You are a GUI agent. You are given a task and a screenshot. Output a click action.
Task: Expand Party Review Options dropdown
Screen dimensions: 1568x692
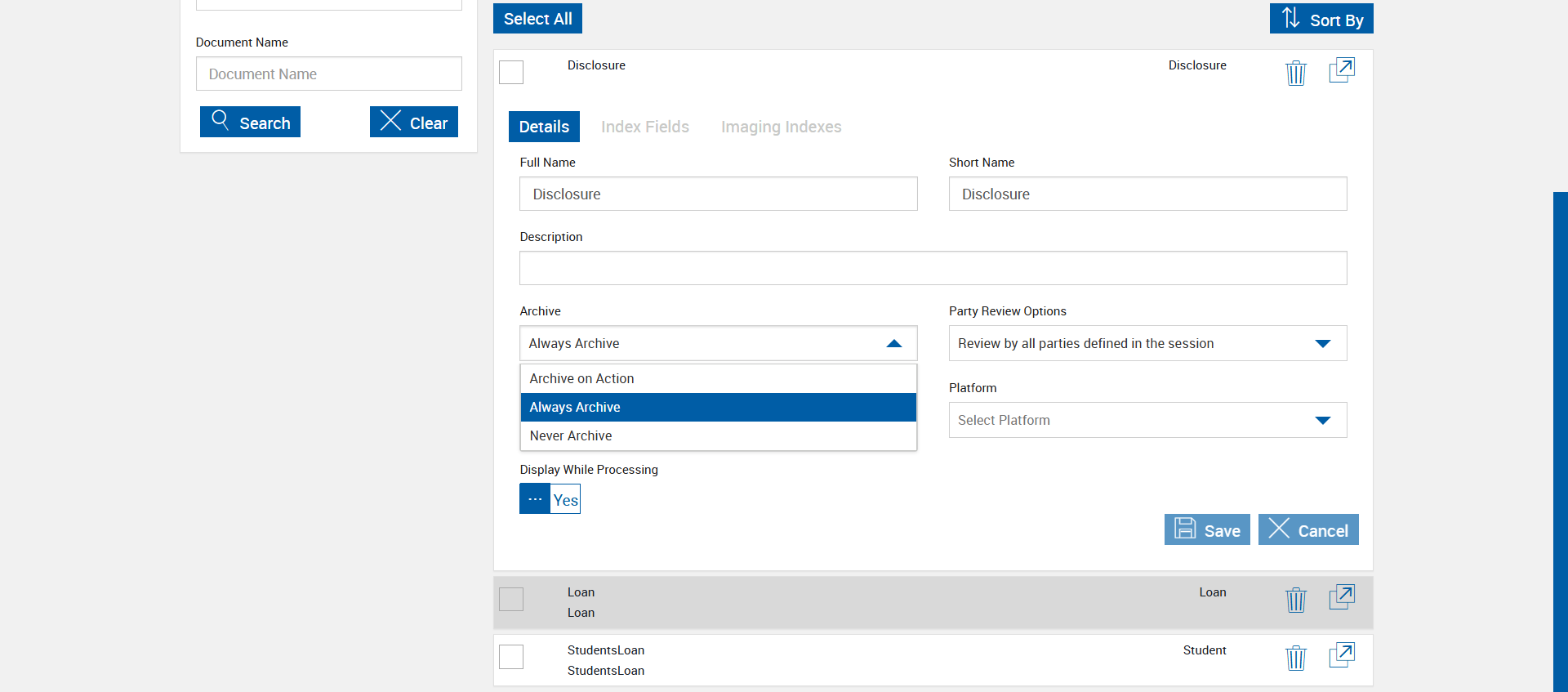coord(1322,344)
